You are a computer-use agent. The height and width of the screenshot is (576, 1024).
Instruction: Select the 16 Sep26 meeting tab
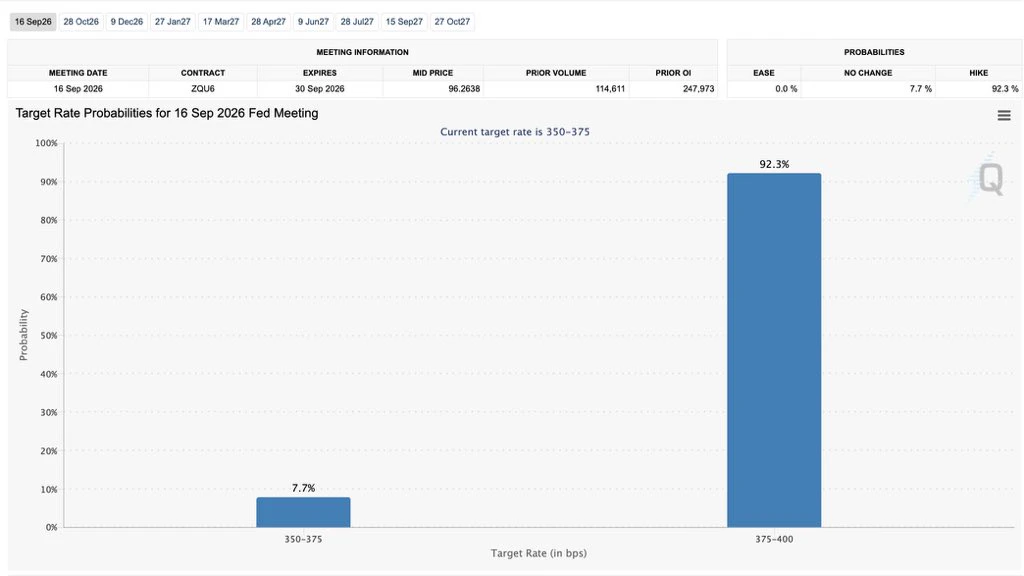tap(33, 22)
